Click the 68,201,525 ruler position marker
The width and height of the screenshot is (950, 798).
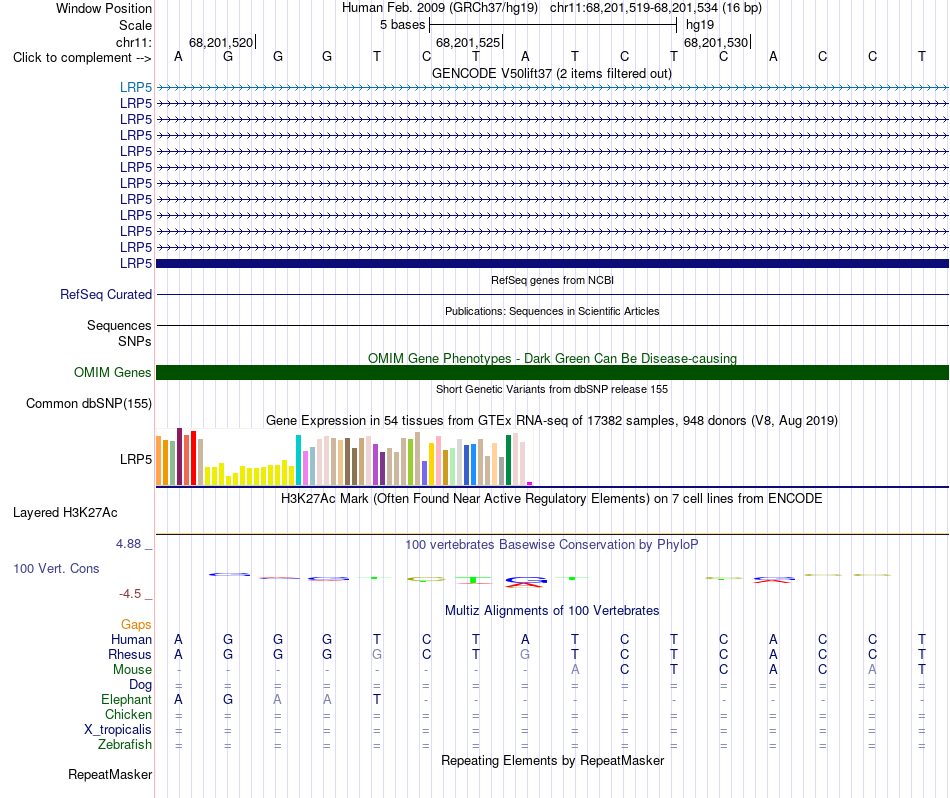pos(468,42)
